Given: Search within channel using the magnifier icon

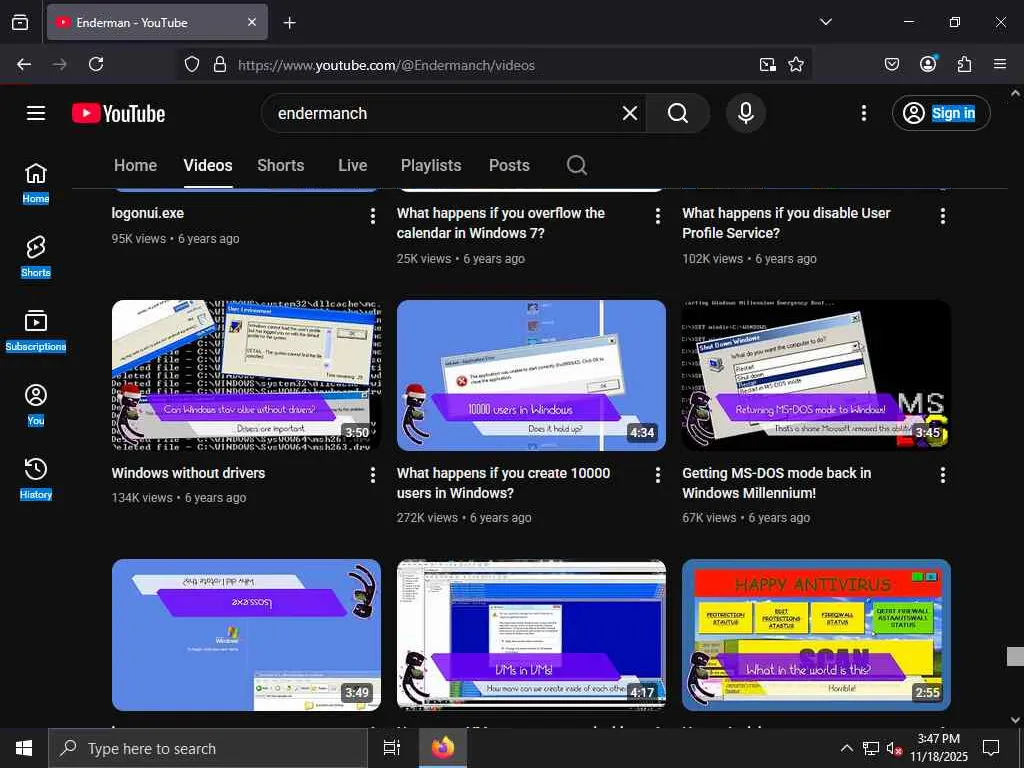Looking at the screenshot, I should [x=577, y=165].
